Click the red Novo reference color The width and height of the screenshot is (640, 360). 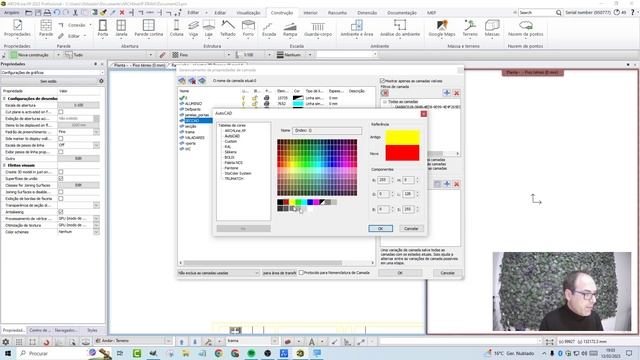point(402,153)
